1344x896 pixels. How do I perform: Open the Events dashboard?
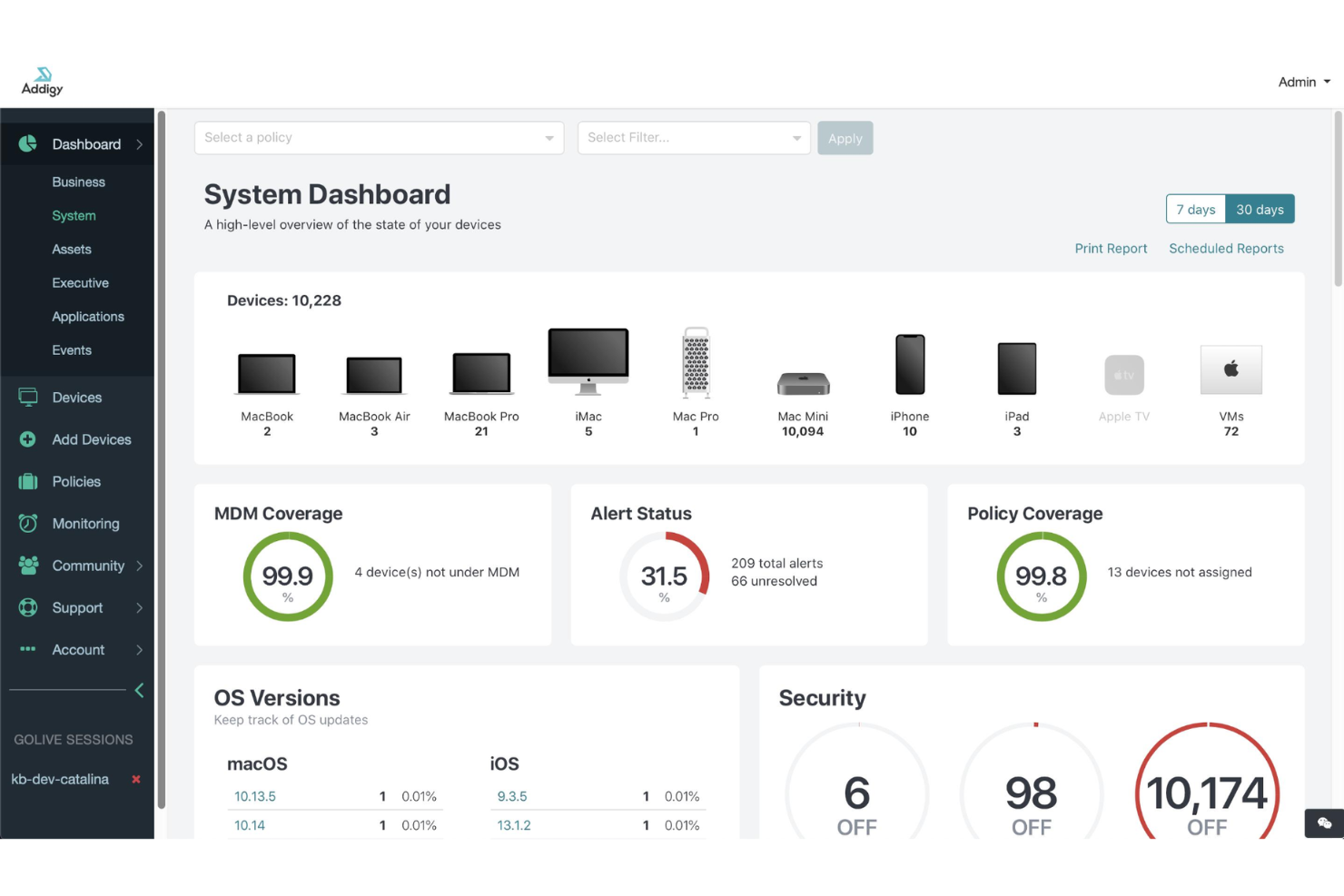tap(72, 350)
